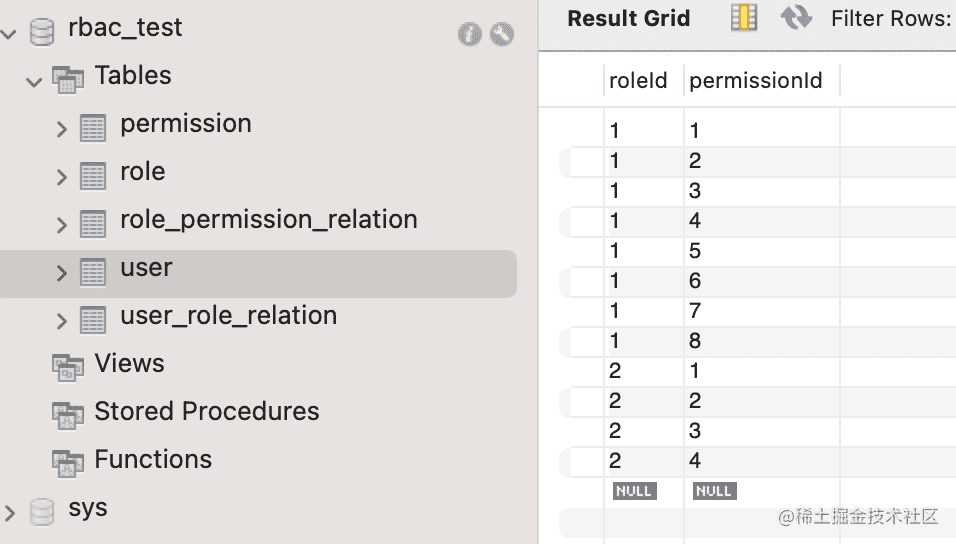Expand the user_role_relation table
The image size is (956, 544).
tap(62, 321)
